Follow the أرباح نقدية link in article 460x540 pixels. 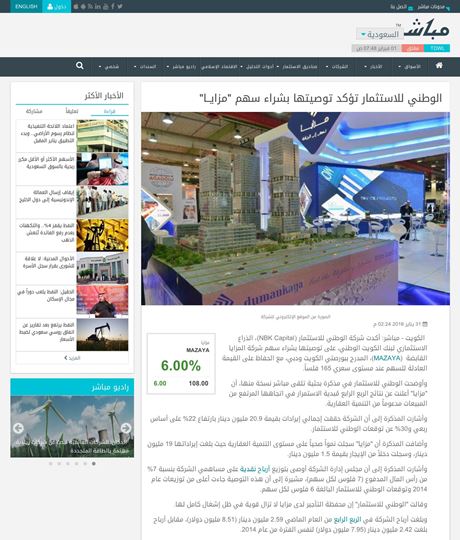click(x=255, y=469)
